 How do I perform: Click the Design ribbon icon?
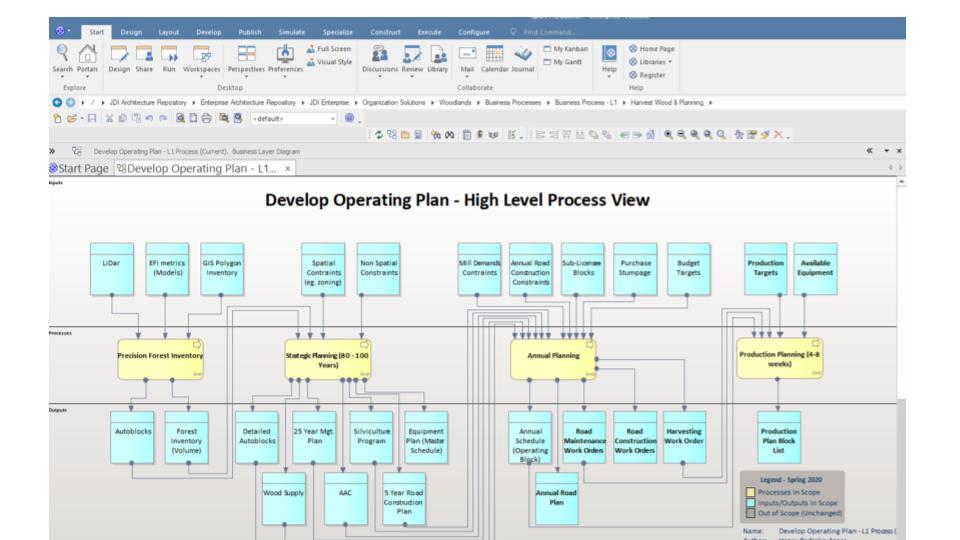tap(119, 59)
